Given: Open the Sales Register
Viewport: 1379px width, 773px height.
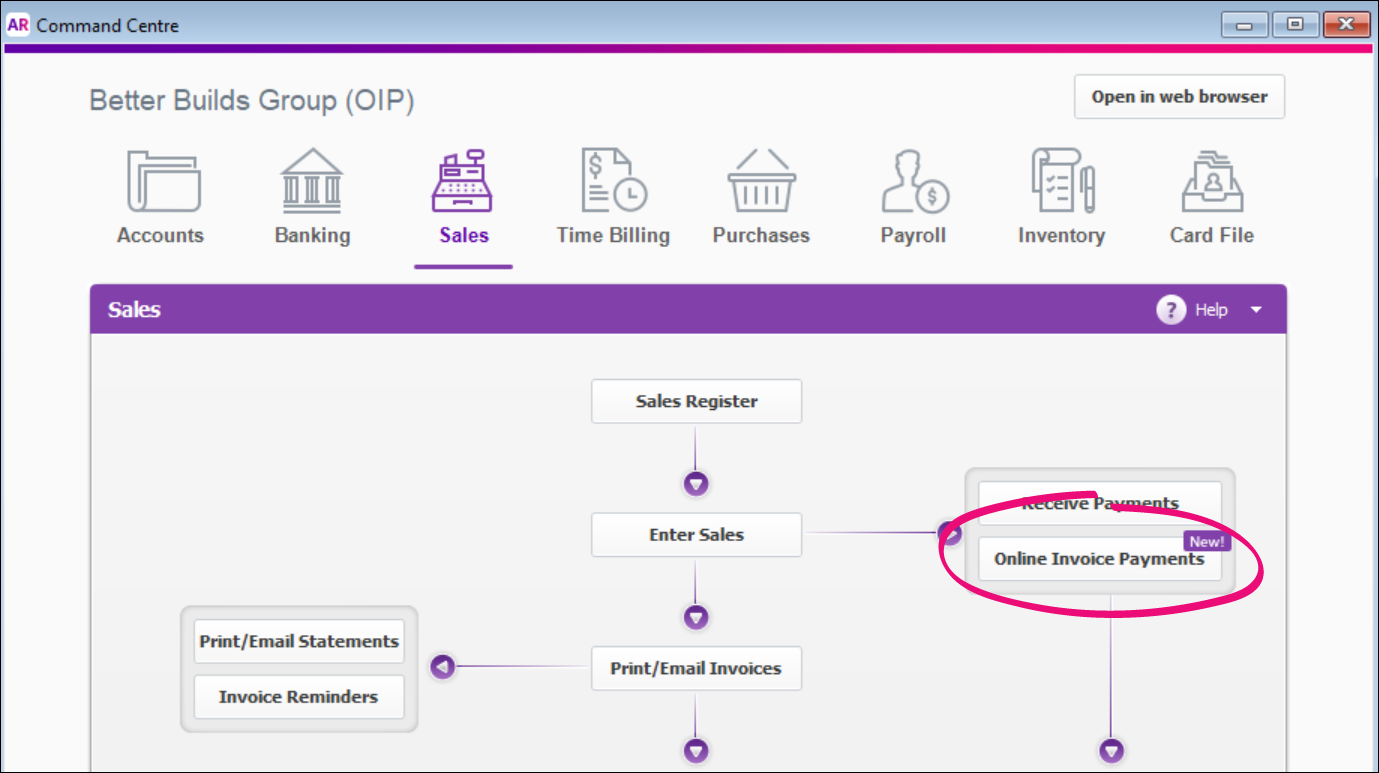Looking at the screenshot, I should tap(697, 401).
